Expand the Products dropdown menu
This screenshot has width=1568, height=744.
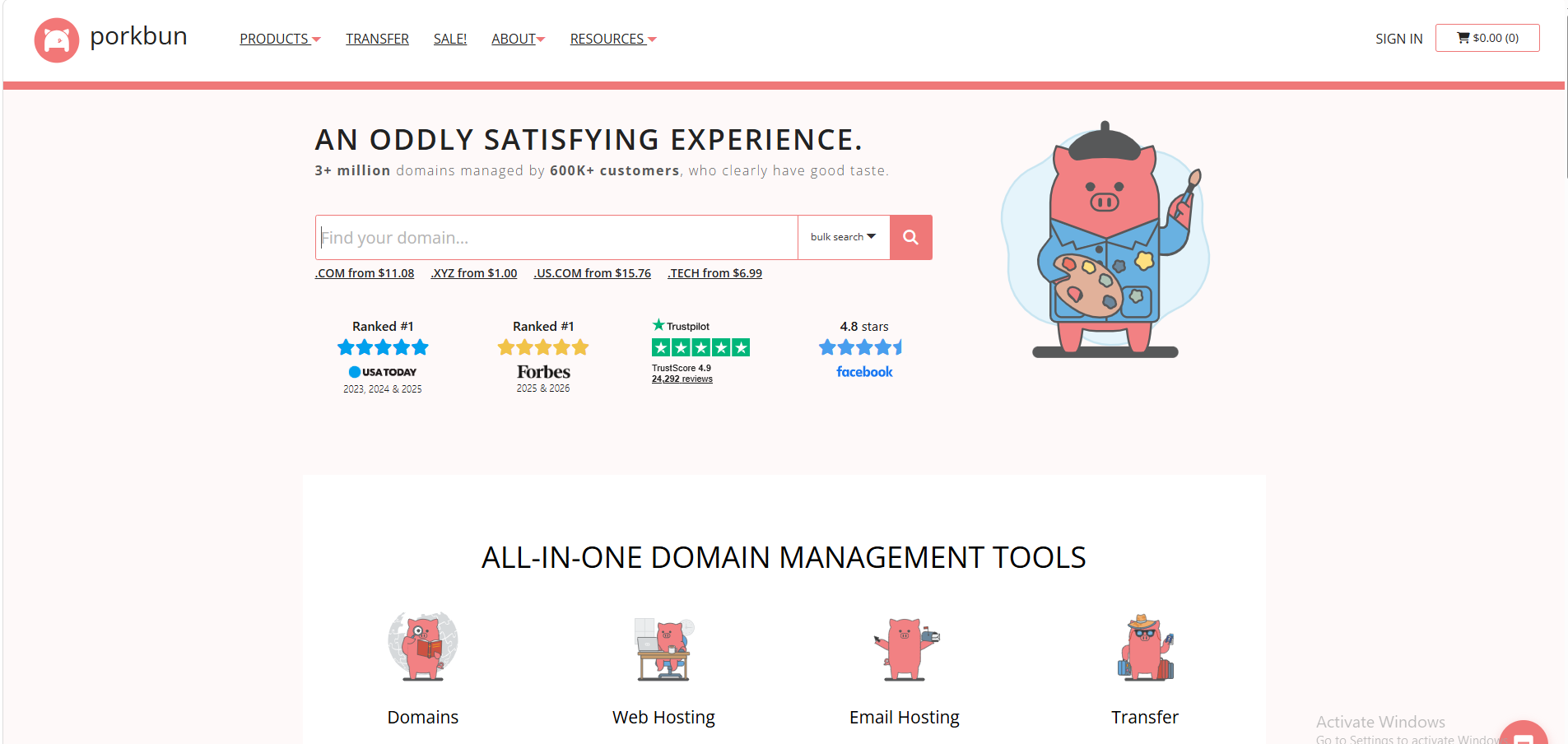[280, 39]
